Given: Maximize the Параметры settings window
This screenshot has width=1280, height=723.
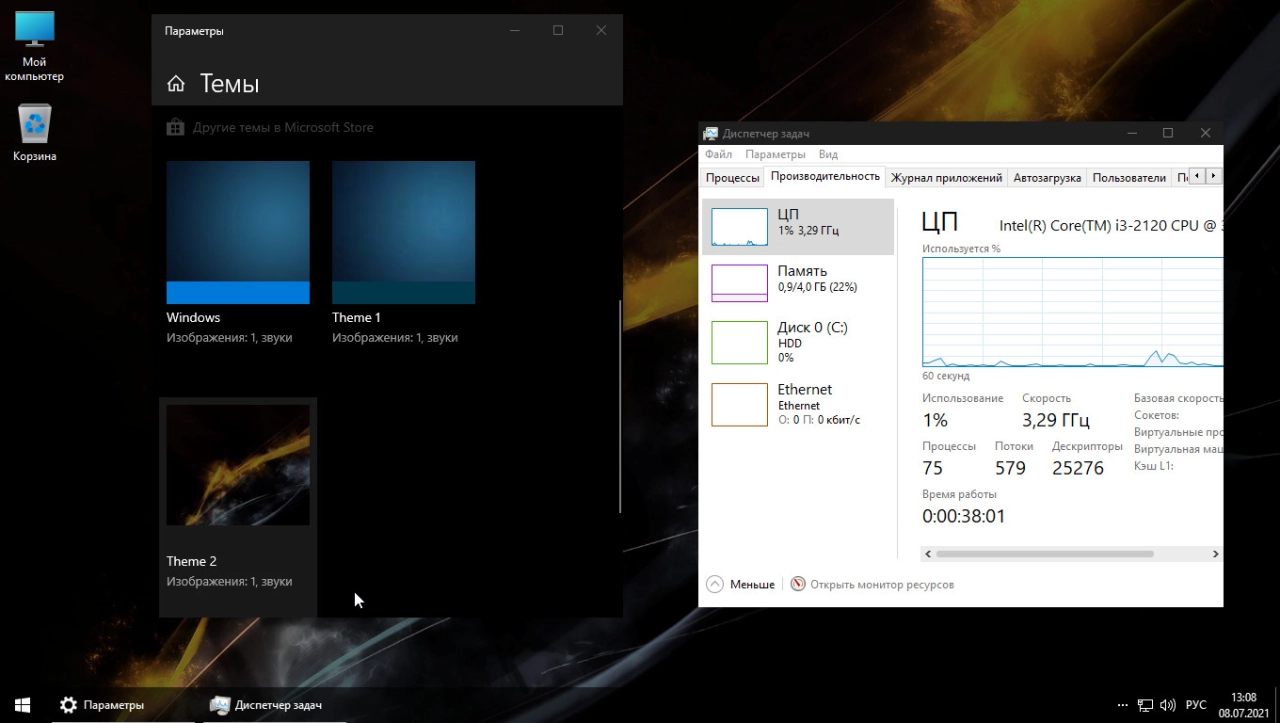Looking at the screenshot, I should click(x=558, y=31).
